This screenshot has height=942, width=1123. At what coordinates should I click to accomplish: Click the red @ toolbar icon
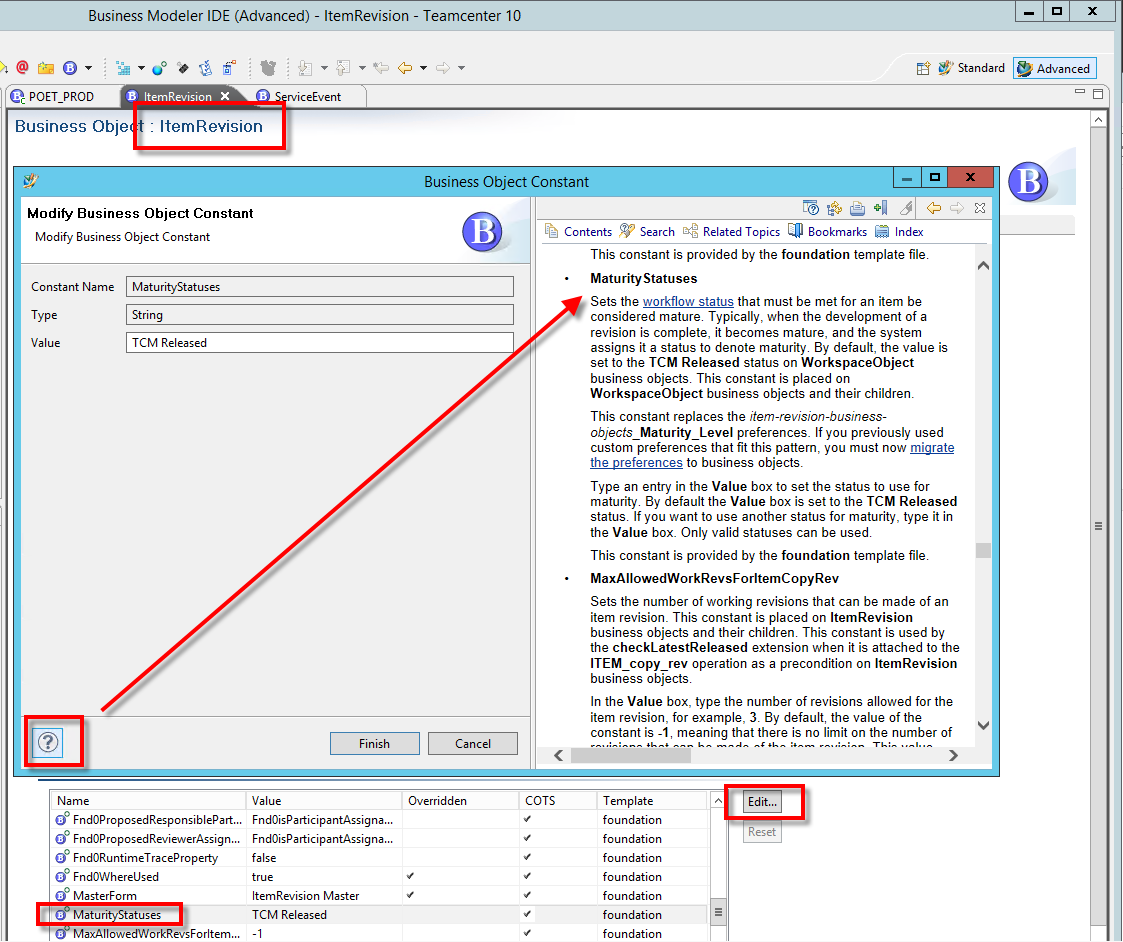click(22, 68)
